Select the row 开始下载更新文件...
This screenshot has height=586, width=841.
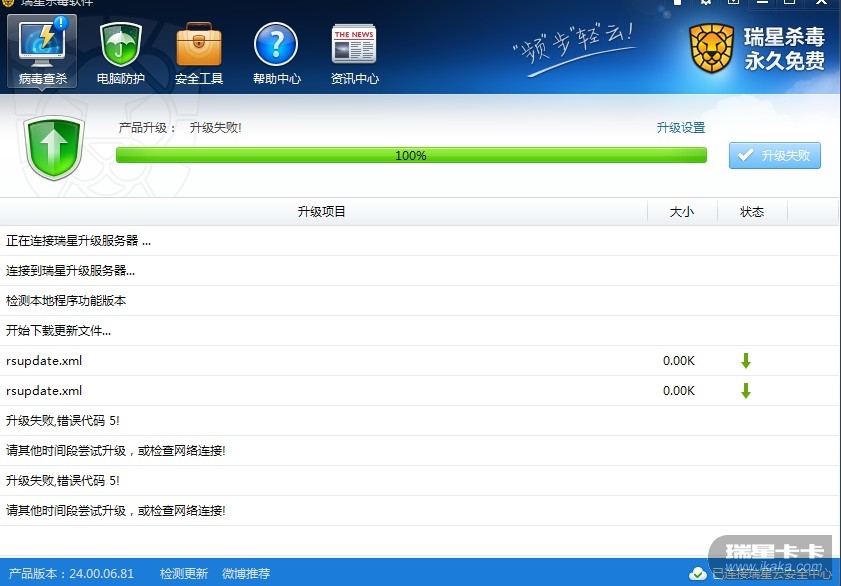[x=419, y=331]
